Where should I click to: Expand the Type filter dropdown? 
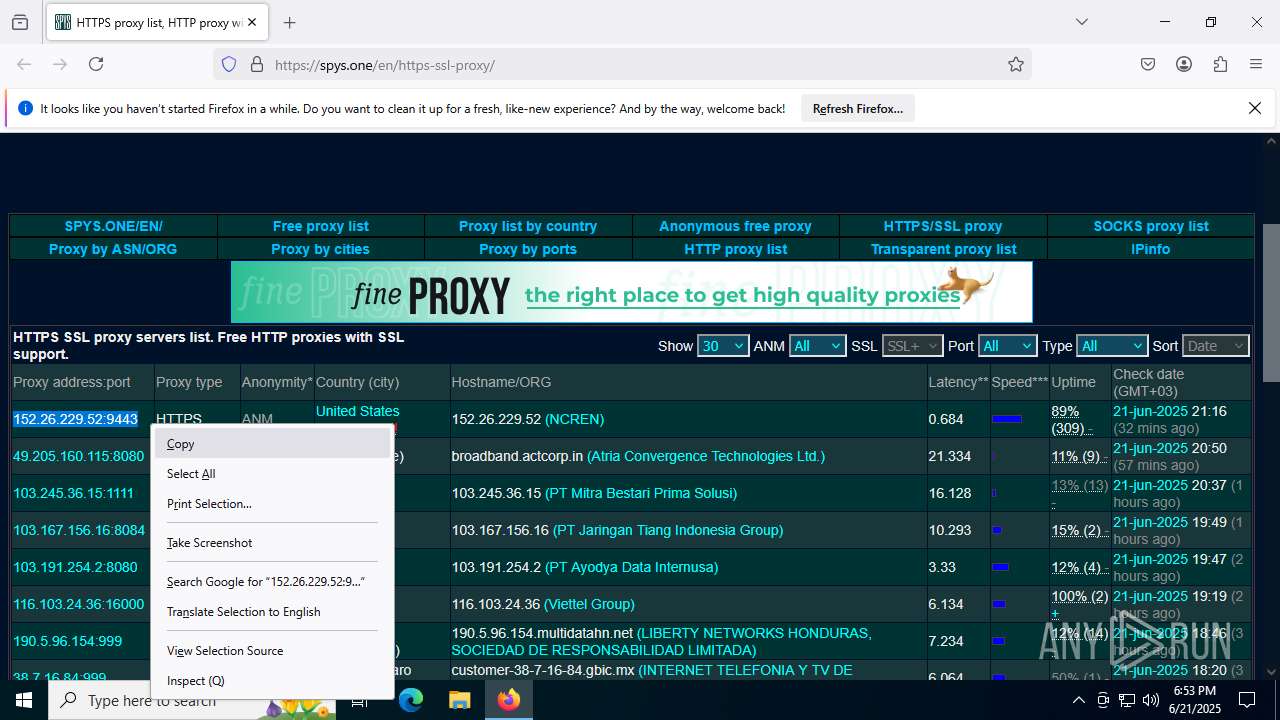click(x=1111, y=346)
